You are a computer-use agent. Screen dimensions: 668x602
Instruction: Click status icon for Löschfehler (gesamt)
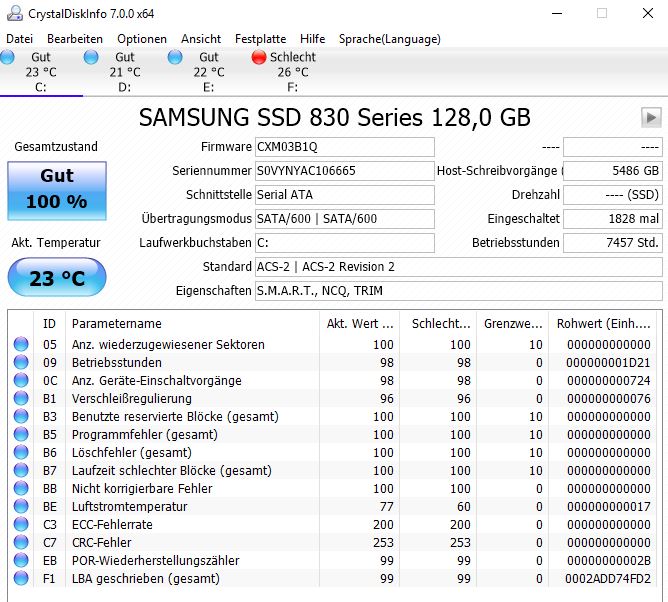coord(21,452)
